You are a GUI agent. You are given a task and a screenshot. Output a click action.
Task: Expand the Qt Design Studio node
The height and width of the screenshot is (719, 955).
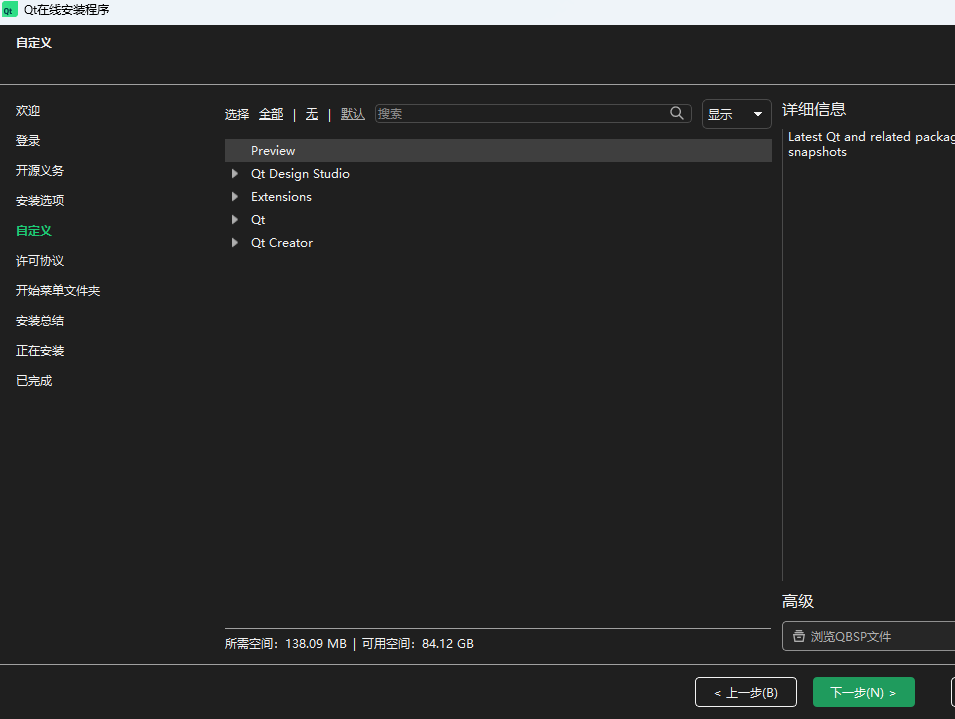point(234,174)
